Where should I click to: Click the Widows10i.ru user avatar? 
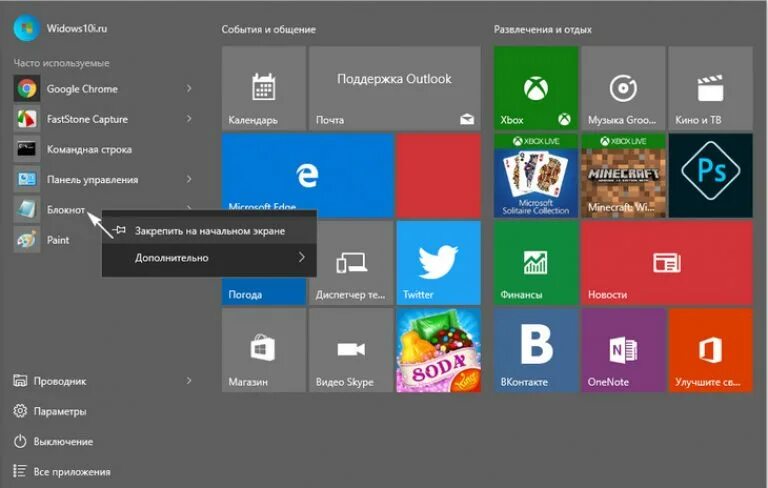pos(26,28)
